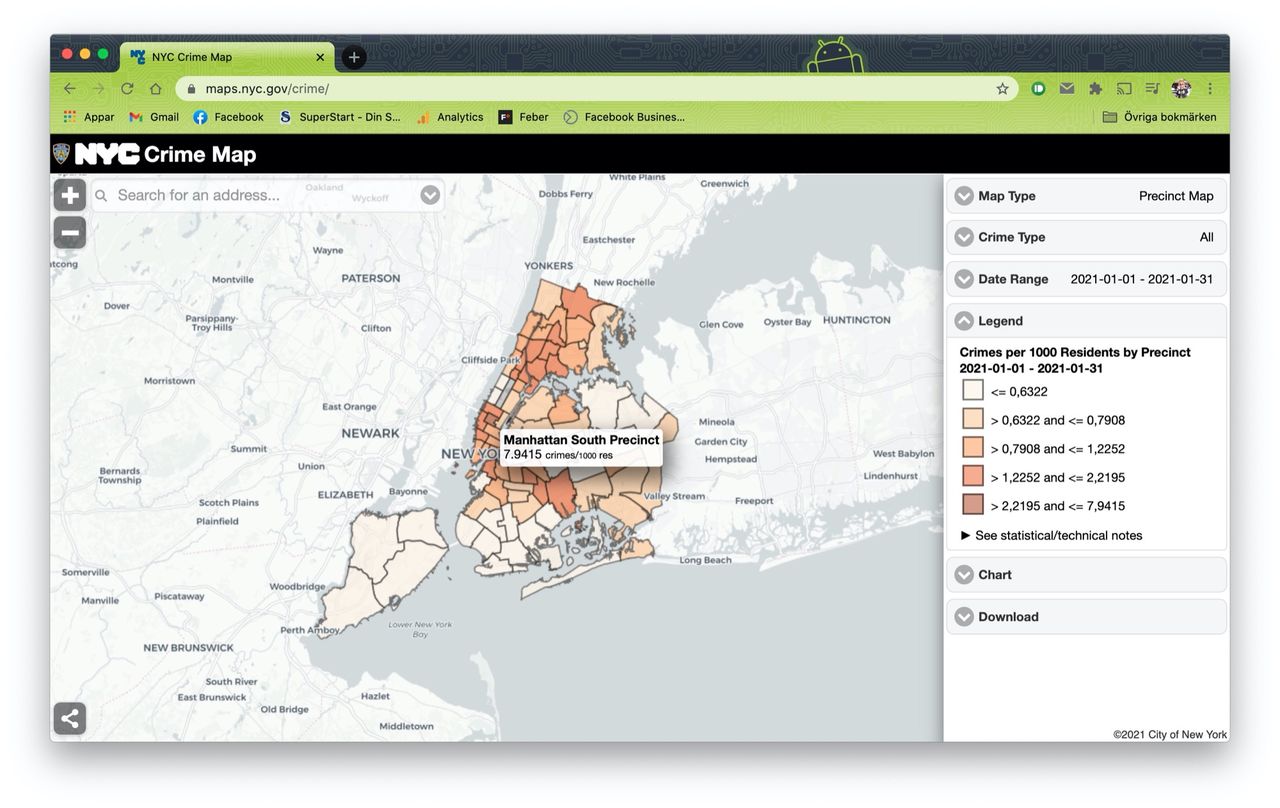The height and width of the screenshot is (808, 1280).
Task: Click the darkest legend color swatch
Action: pyautogui.click(x=973, y=505)
